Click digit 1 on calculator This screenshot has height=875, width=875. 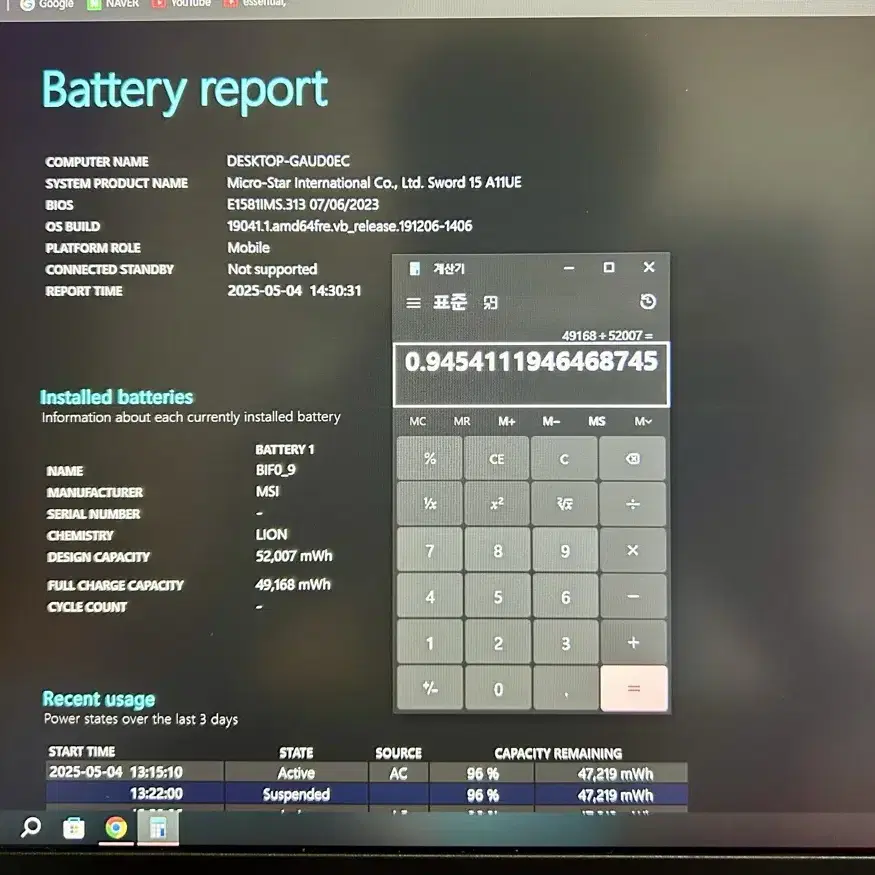(430, 643)
